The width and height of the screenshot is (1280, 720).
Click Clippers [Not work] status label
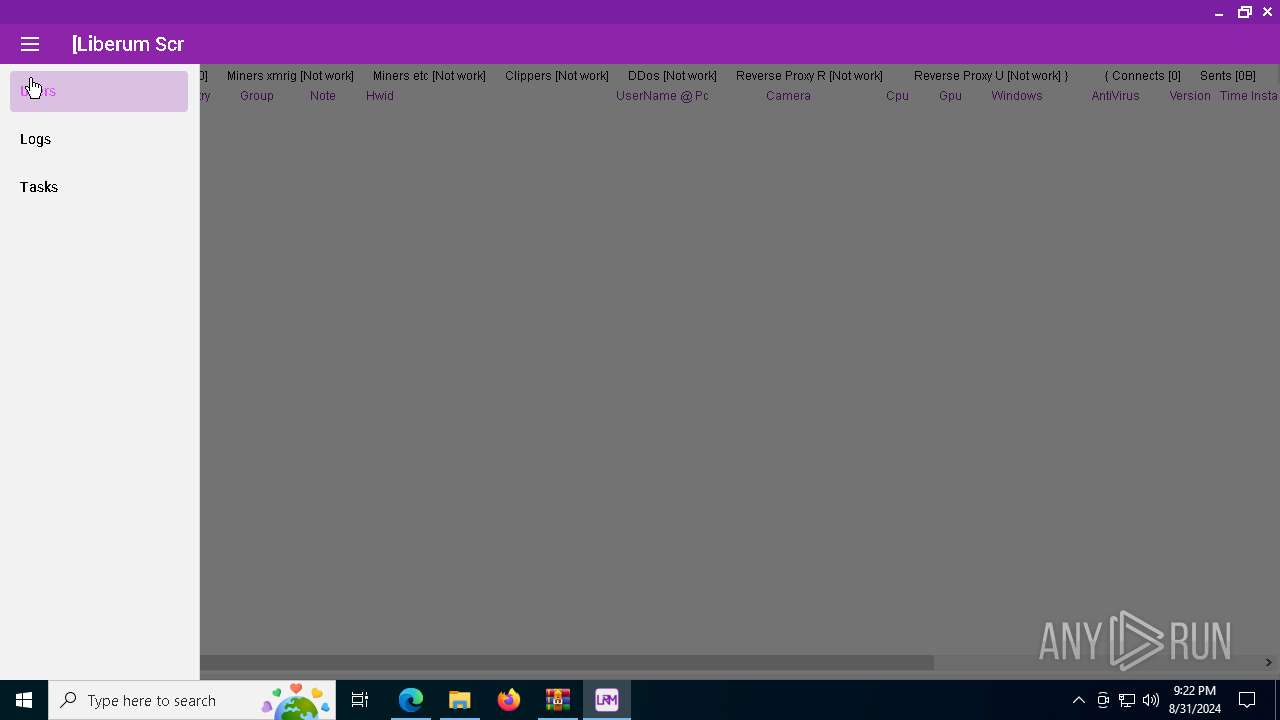(x=557, y=76)
